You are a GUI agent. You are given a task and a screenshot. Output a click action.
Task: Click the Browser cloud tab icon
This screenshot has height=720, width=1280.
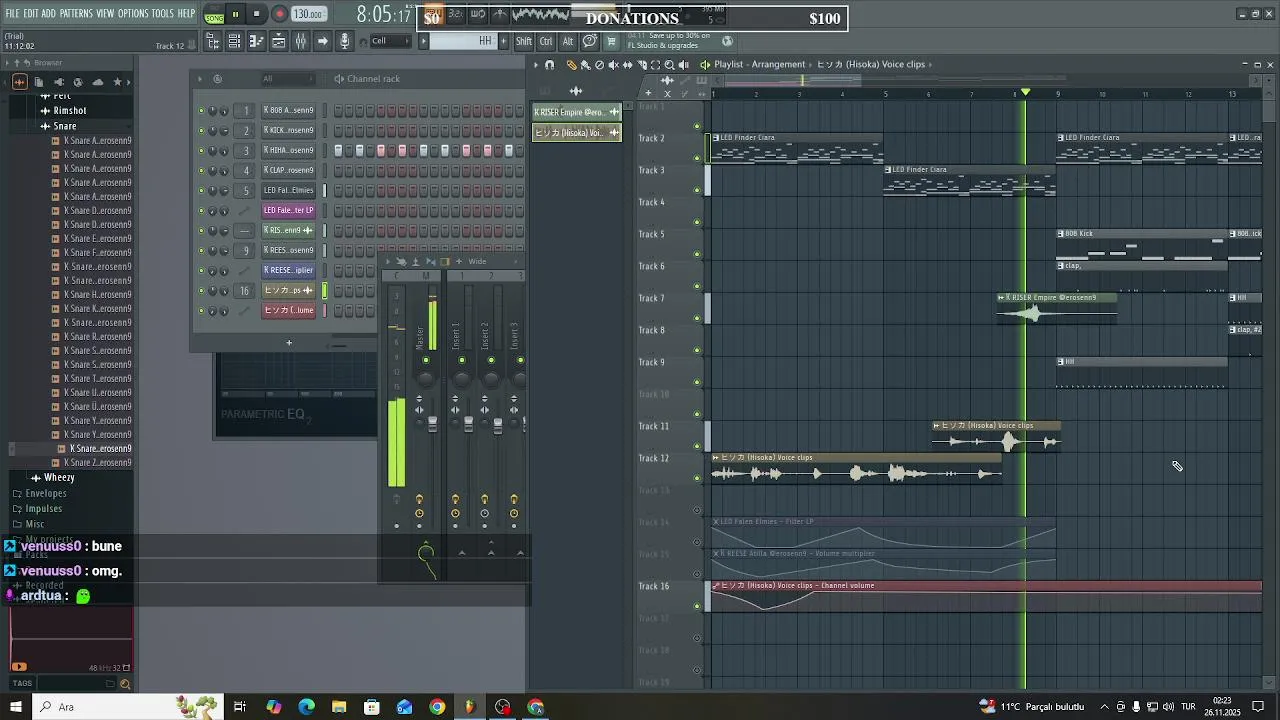[97, 82]
